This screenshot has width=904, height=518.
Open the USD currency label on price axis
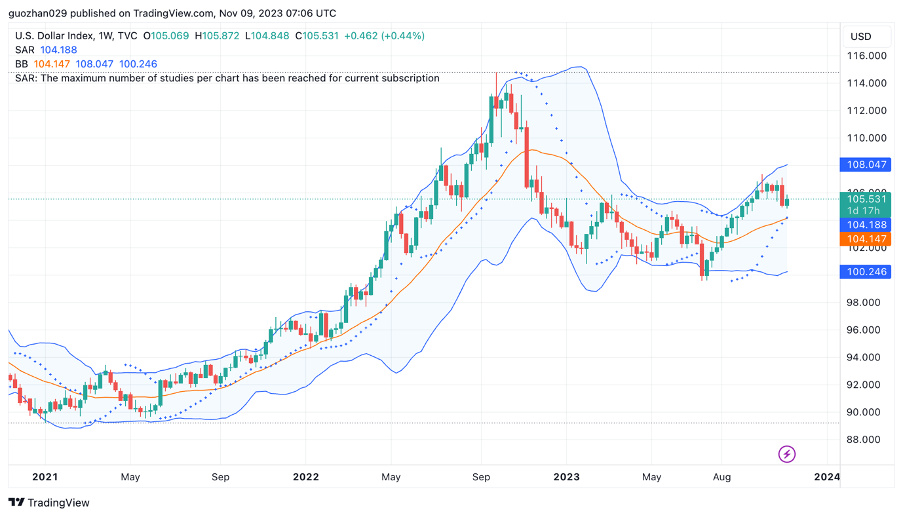tap(860, 36)
